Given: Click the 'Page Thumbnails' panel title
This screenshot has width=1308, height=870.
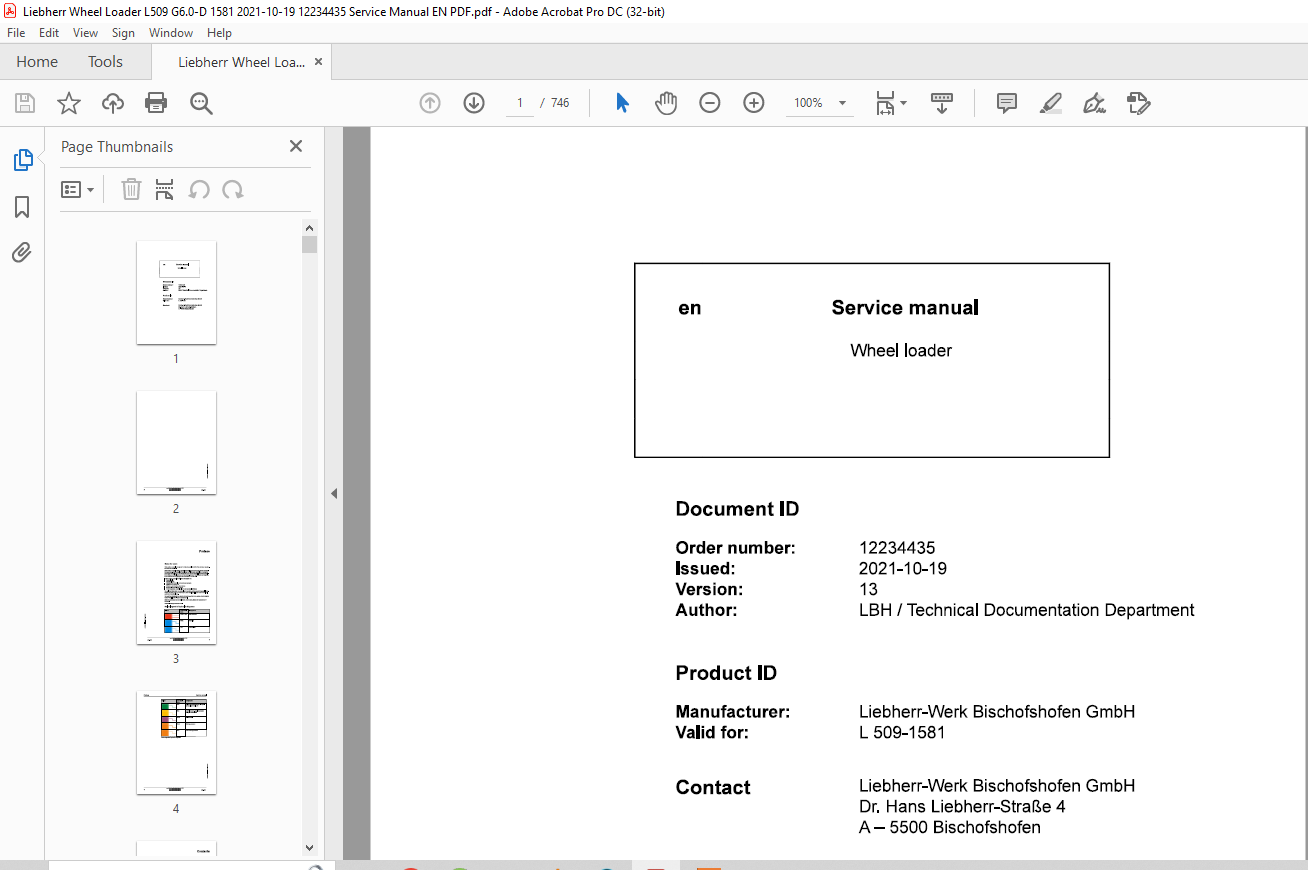Looking at the screenshot, I should pyautogui.click(x=117, y=147).
